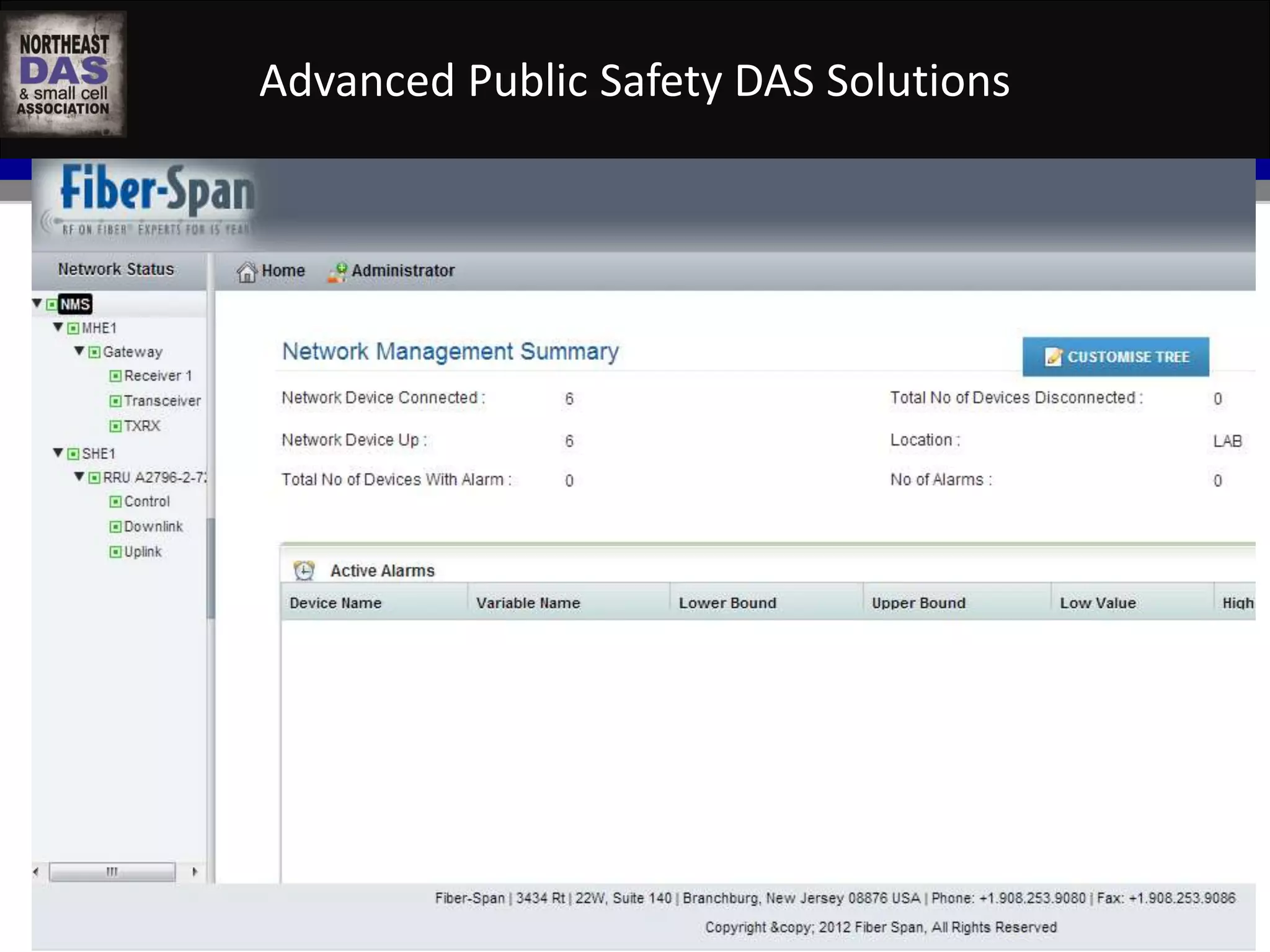Click the Receiver 1 status icon
Screen dimensions: 1270x952
coord(115,376)
